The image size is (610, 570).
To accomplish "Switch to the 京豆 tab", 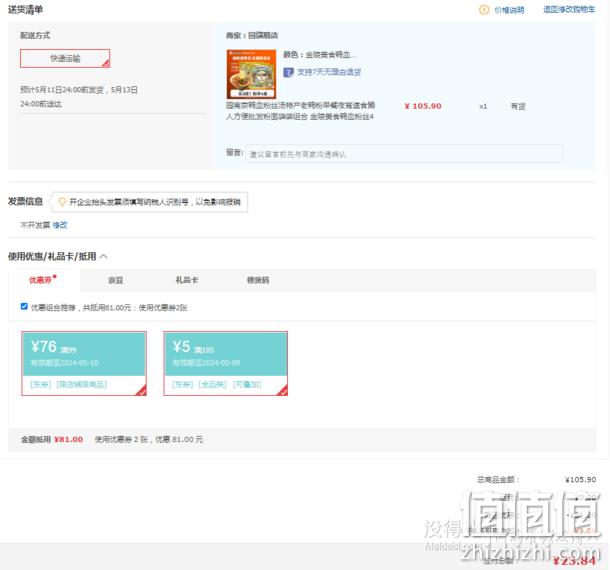I will coord(116,280).
